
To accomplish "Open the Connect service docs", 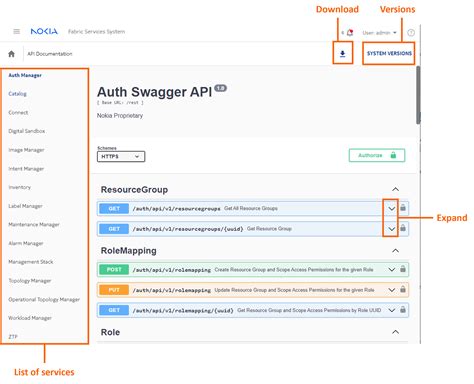I will pos(18,112).
